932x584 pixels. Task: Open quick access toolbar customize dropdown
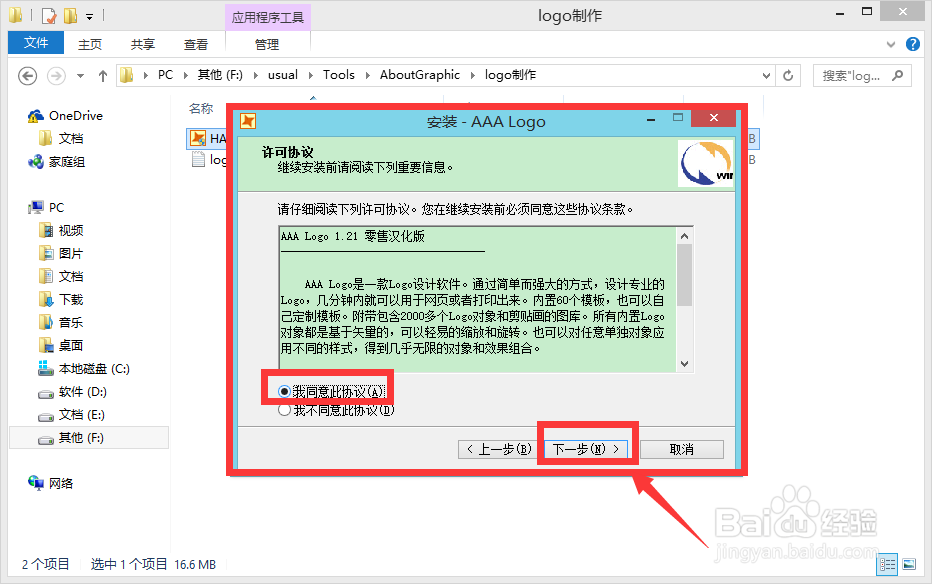89,16
